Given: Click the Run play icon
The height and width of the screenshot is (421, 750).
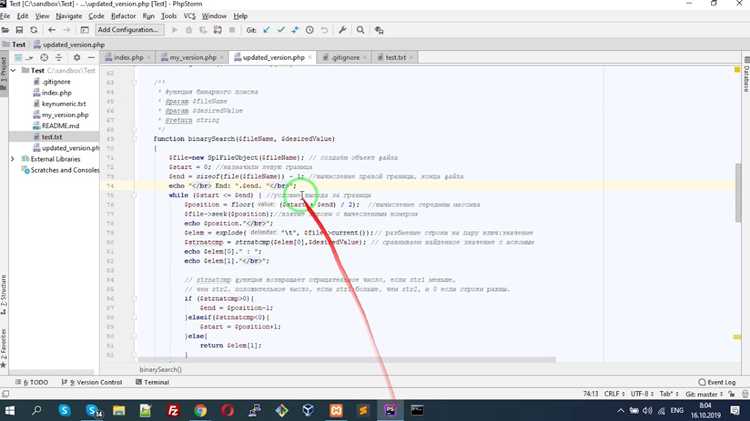Looking at the screenshot, I should [175, 30].
